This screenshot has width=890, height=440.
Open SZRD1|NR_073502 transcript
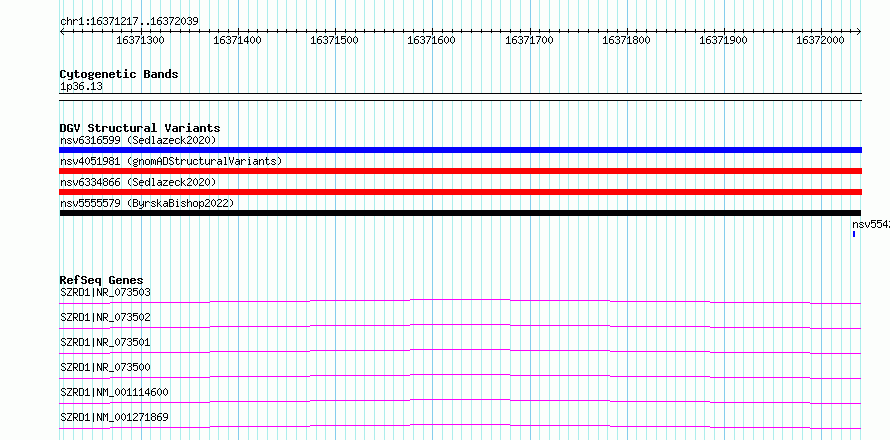click(105, 317)
